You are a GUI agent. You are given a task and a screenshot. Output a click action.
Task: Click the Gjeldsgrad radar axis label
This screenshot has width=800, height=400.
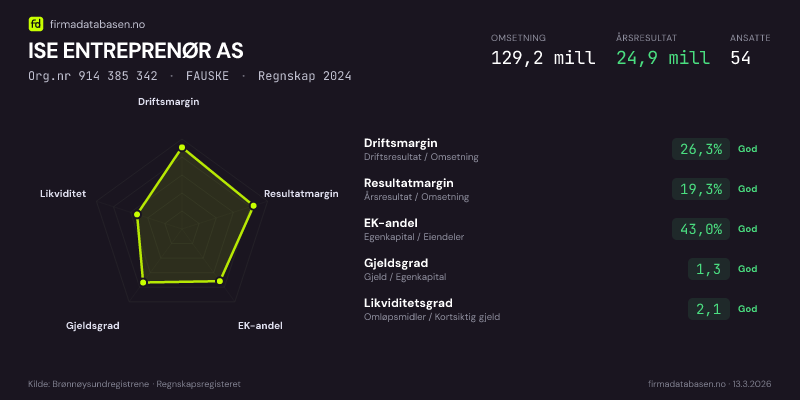[93, 326]
